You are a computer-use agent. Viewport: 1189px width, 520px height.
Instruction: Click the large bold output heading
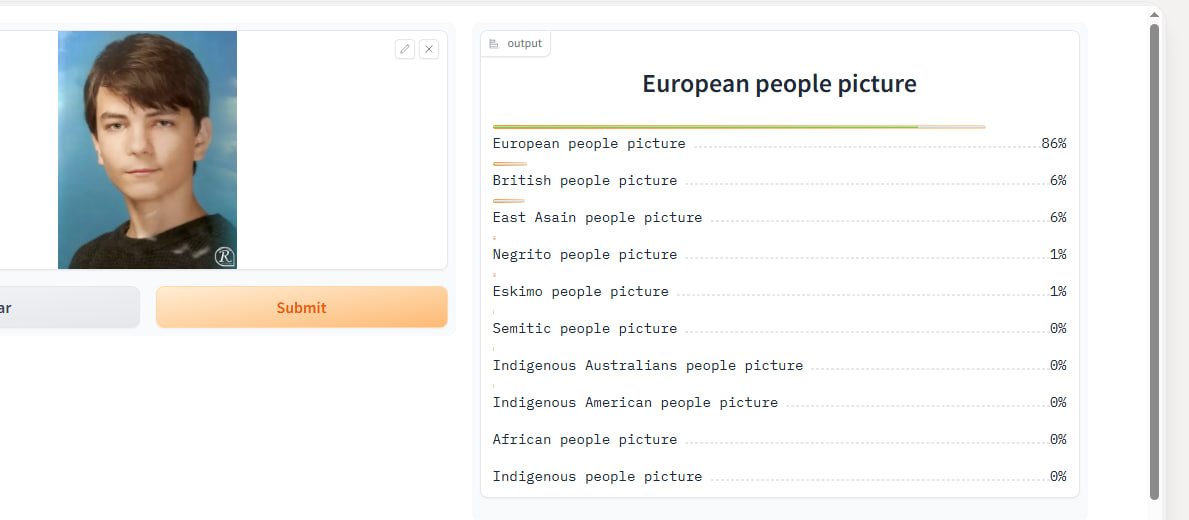click(779, 84)
